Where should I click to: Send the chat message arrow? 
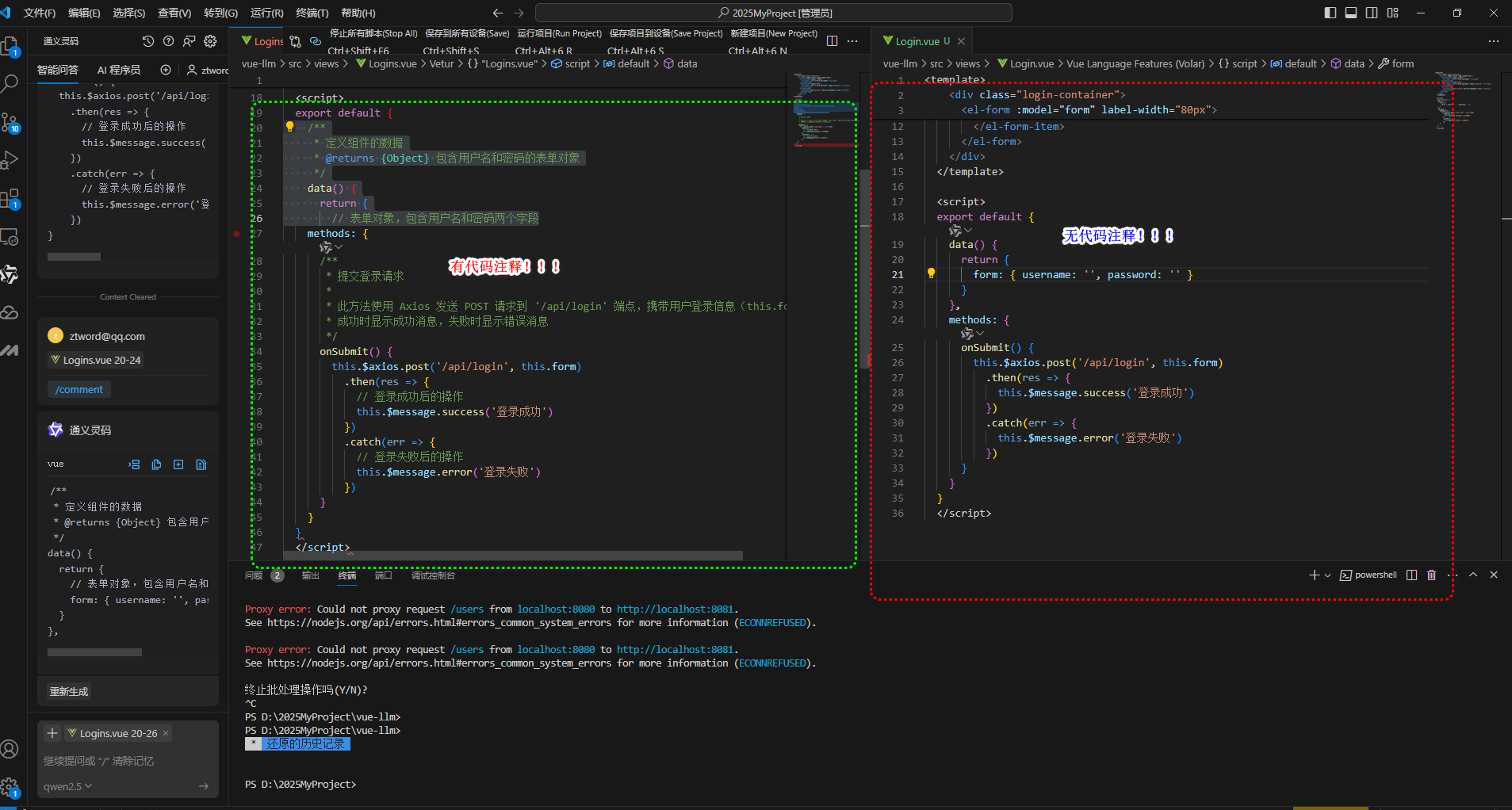[x=204, y=786]
